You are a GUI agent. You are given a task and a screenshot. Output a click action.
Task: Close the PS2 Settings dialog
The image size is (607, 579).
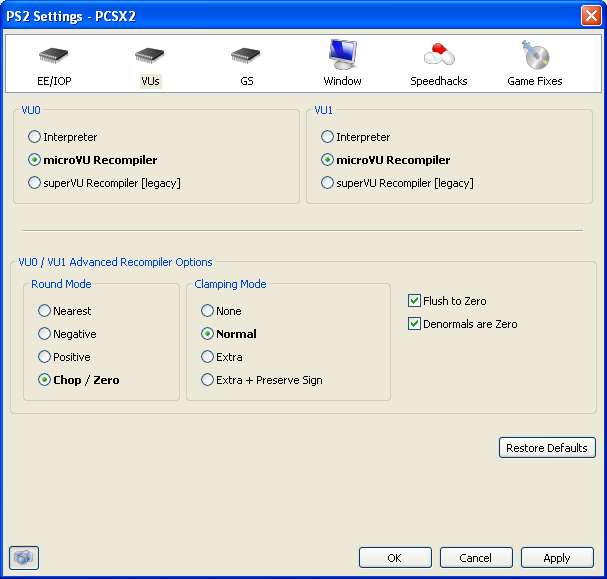pos(591,16)
